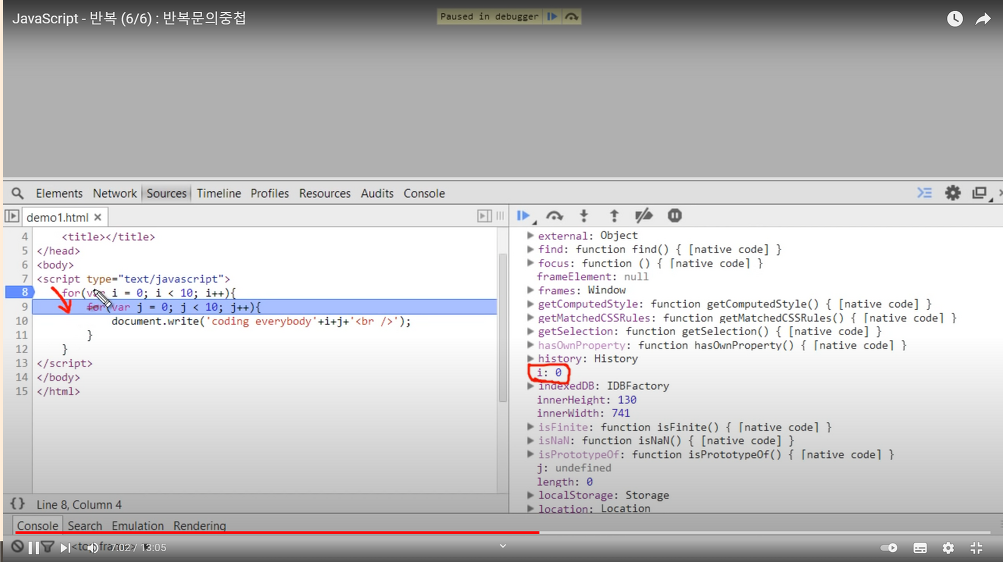Resume from the Paused in debugger overlay
Viewport: 1003px width, 562px height.
(551, 17)
